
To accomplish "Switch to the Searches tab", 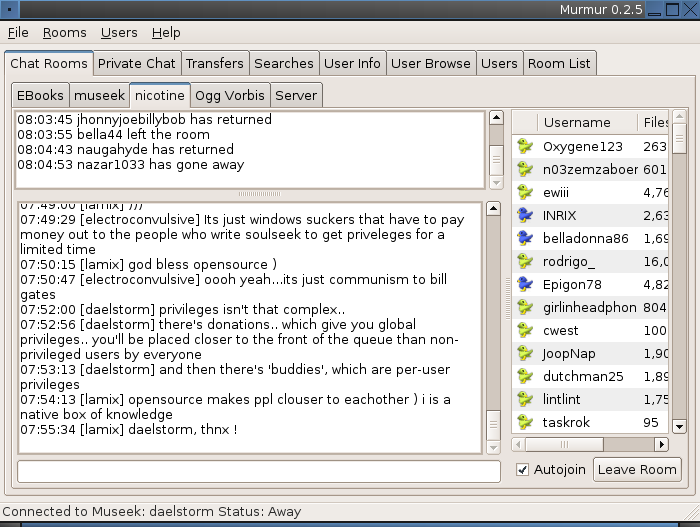I will (284, 63).
